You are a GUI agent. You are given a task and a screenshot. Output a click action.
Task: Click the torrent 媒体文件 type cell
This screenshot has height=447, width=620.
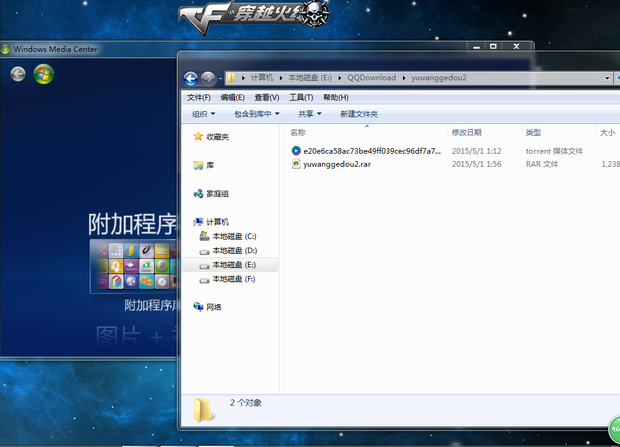[554, 151]
